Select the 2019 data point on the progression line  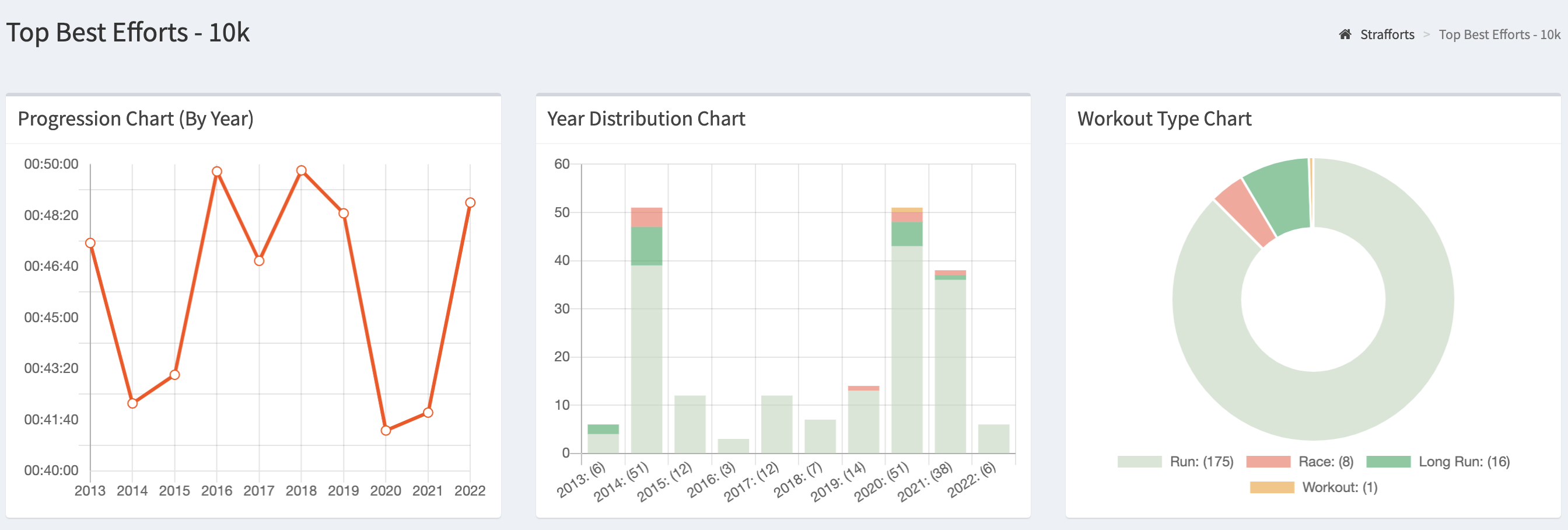(x=344, y=212)
